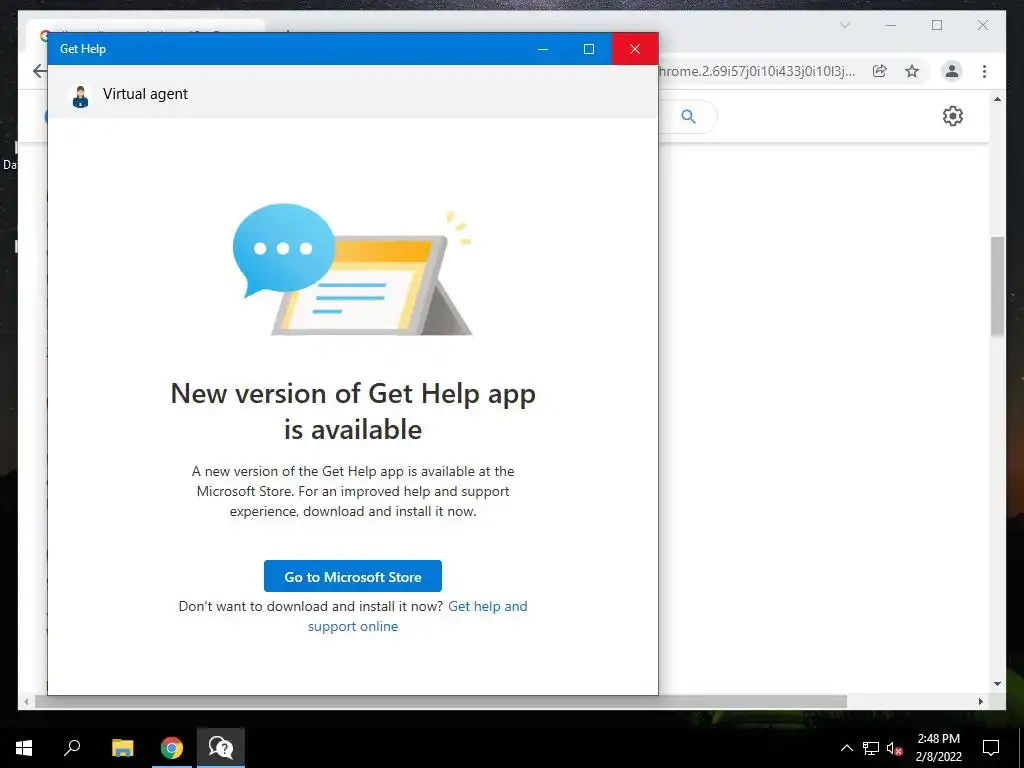Click Chrome's share page icon
Viewport: 1024px width, 768px height.
880,71
